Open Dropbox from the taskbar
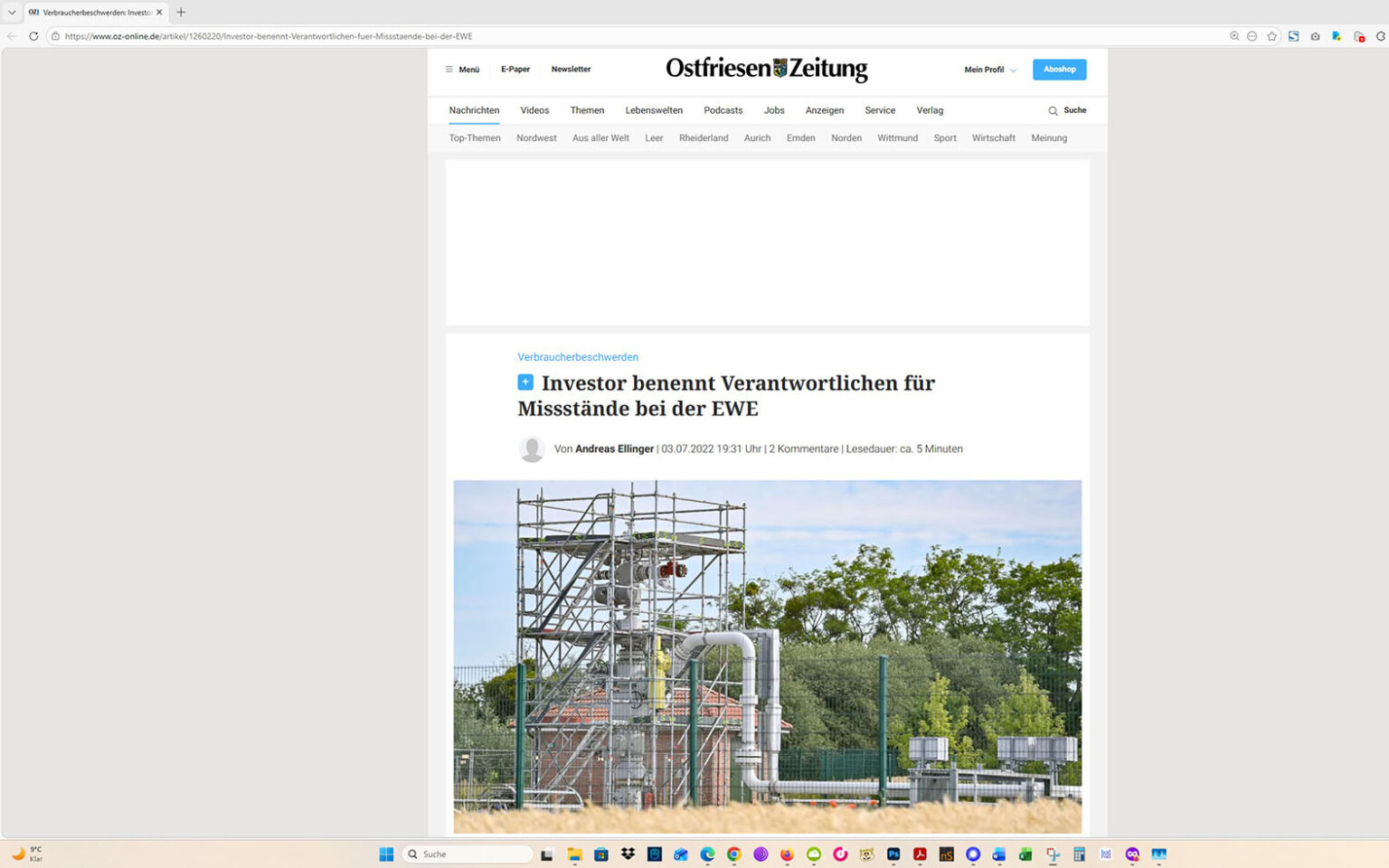The width and height of the screenshot is (1389, 868). coord(628,854)
